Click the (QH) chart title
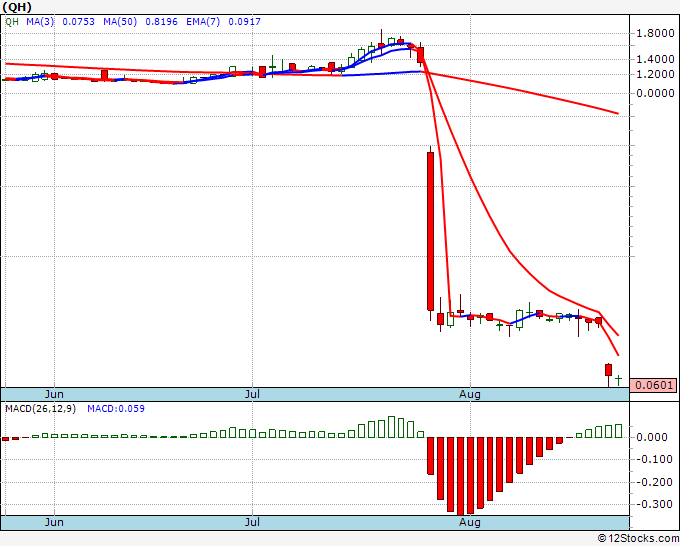This screenshot has width=680, height=546. click(x=17, y=7)
